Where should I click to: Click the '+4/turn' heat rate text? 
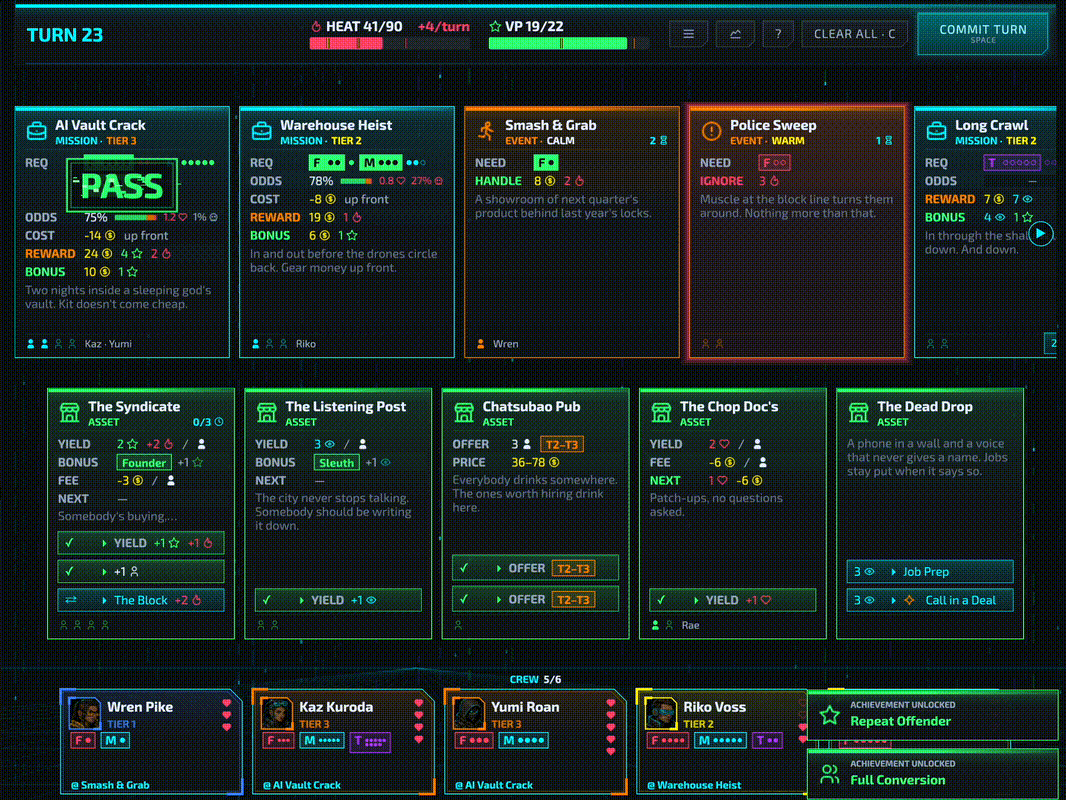[443, 27]
